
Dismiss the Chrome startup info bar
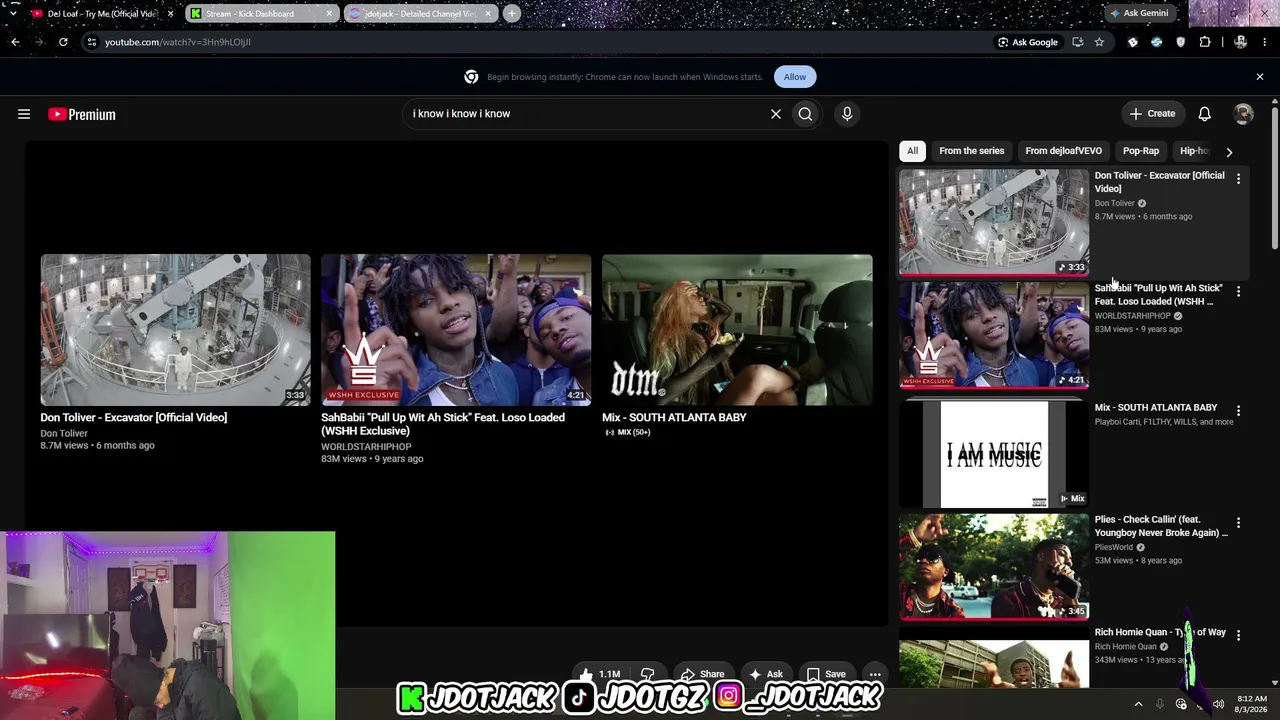[x=1260, y=77]
